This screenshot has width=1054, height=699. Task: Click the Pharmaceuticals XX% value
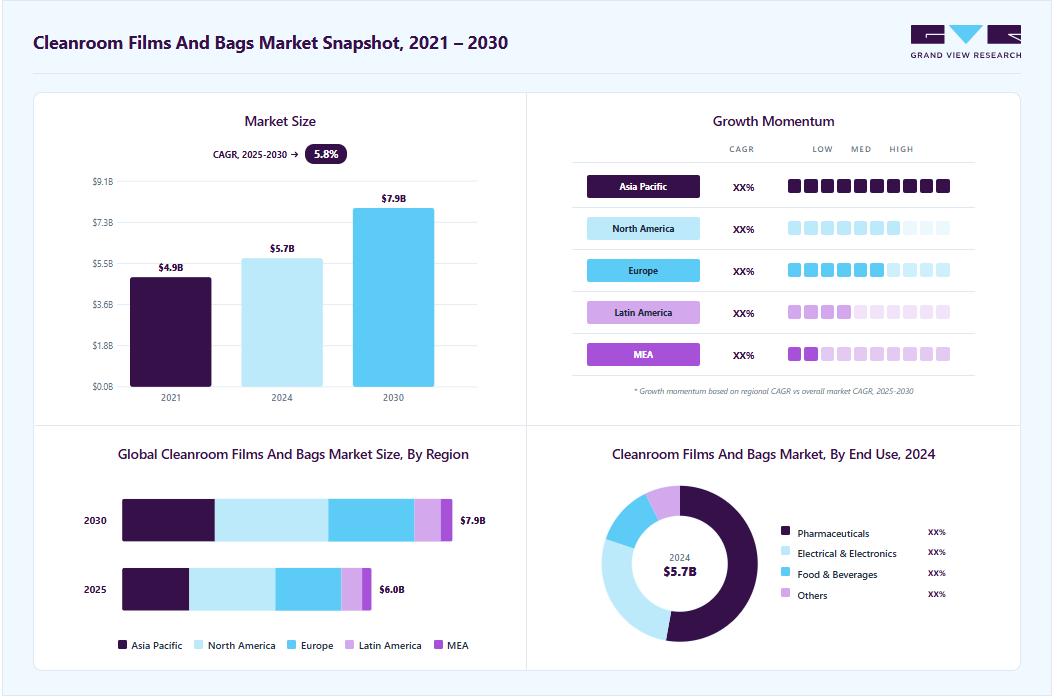pos(936,532)
